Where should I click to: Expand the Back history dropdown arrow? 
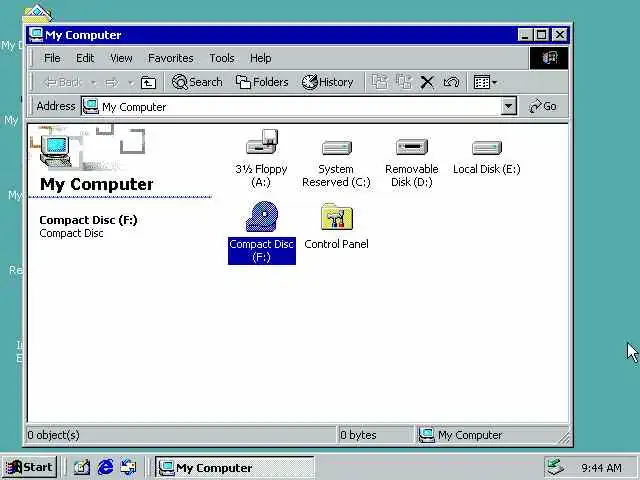click(x=93, y=83)
